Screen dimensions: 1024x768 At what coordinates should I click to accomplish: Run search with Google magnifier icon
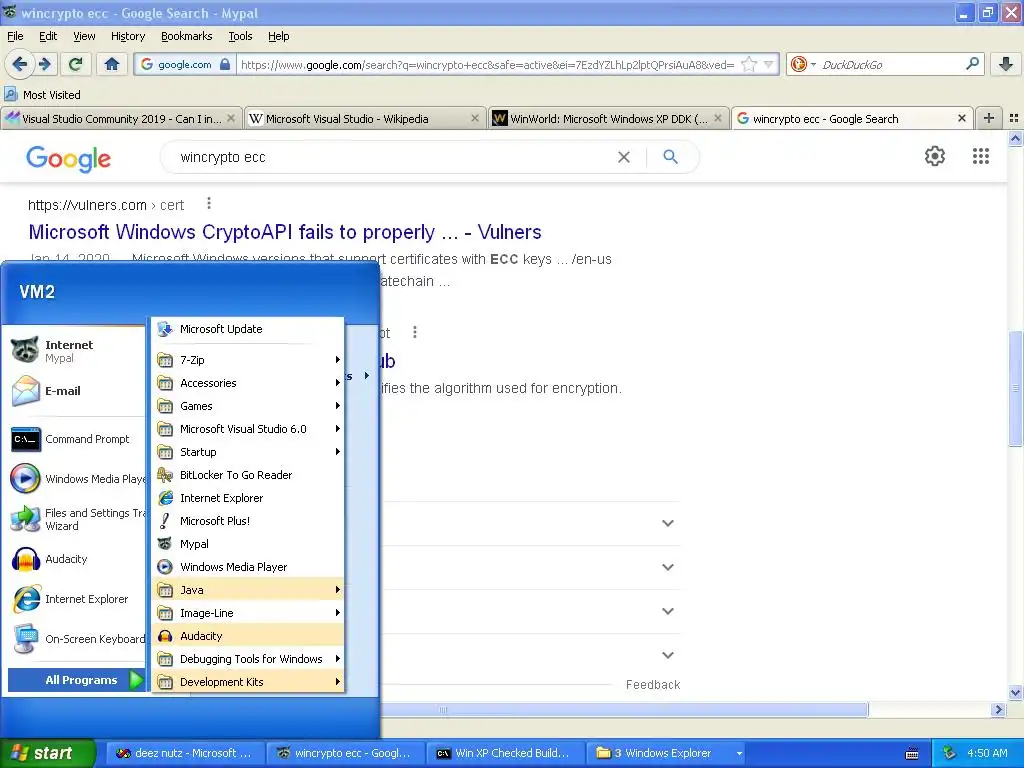[670, 157]
